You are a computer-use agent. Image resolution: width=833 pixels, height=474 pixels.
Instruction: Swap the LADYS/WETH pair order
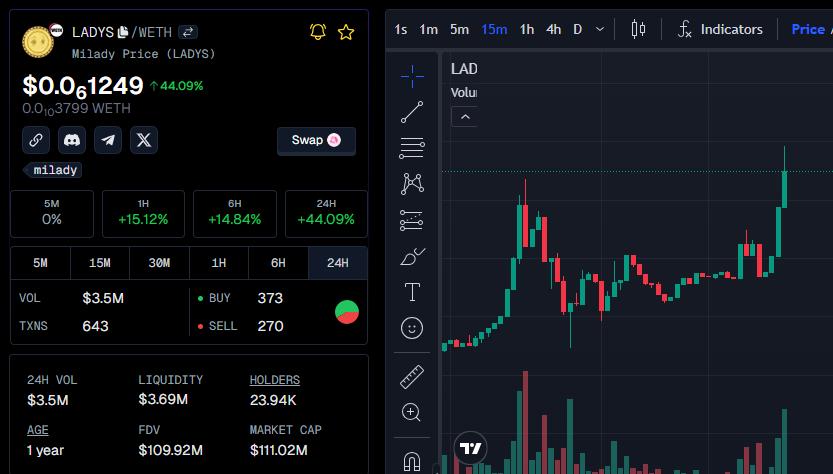[188, 32]
